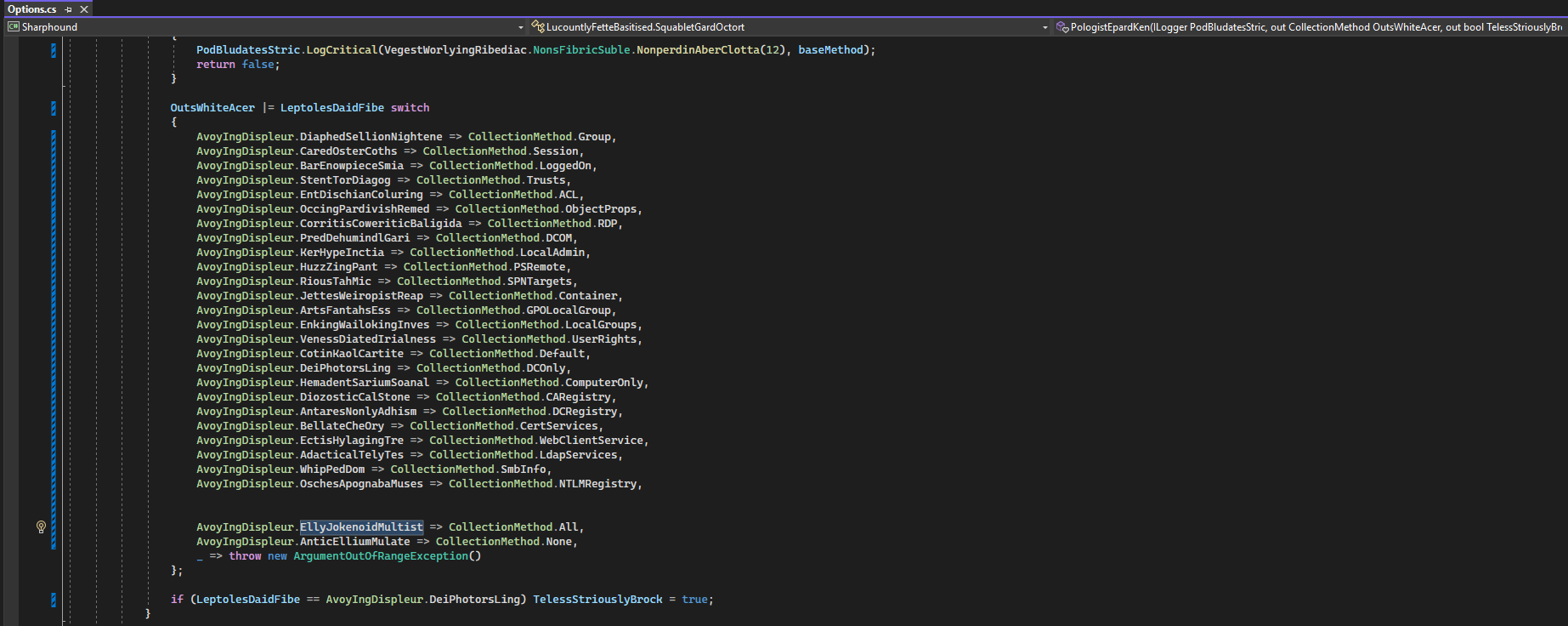Open the Sharphound project dropdown arrow

(x=521, y=27)
